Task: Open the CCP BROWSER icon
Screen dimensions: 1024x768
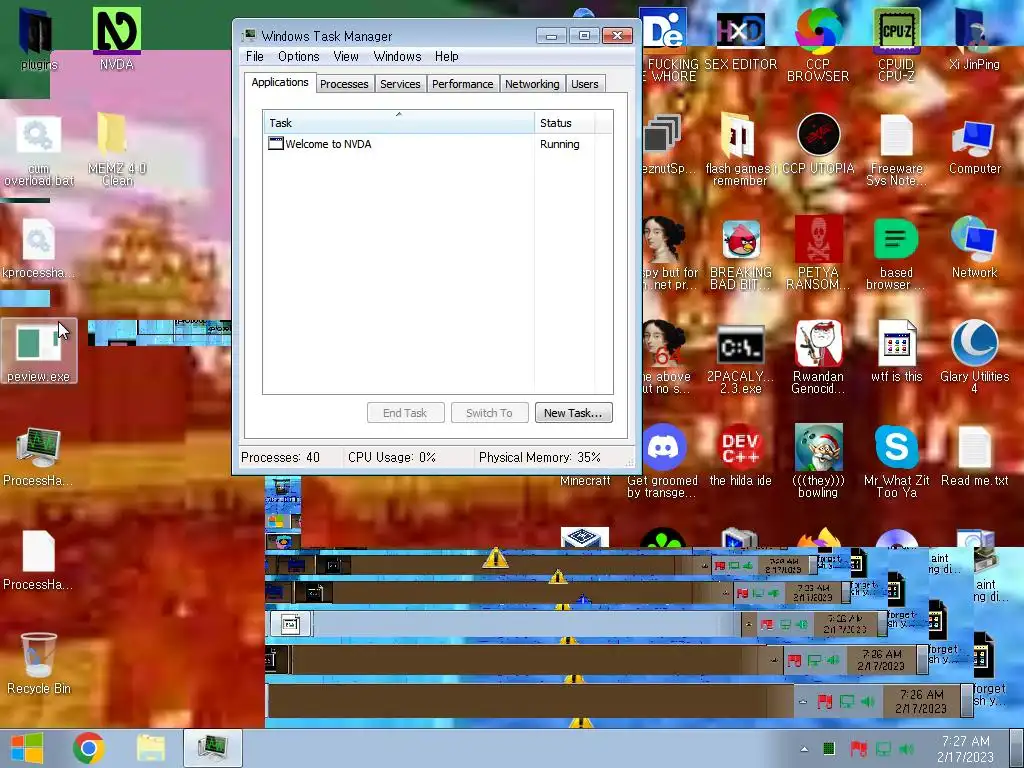Action: [x=818, y=44]
